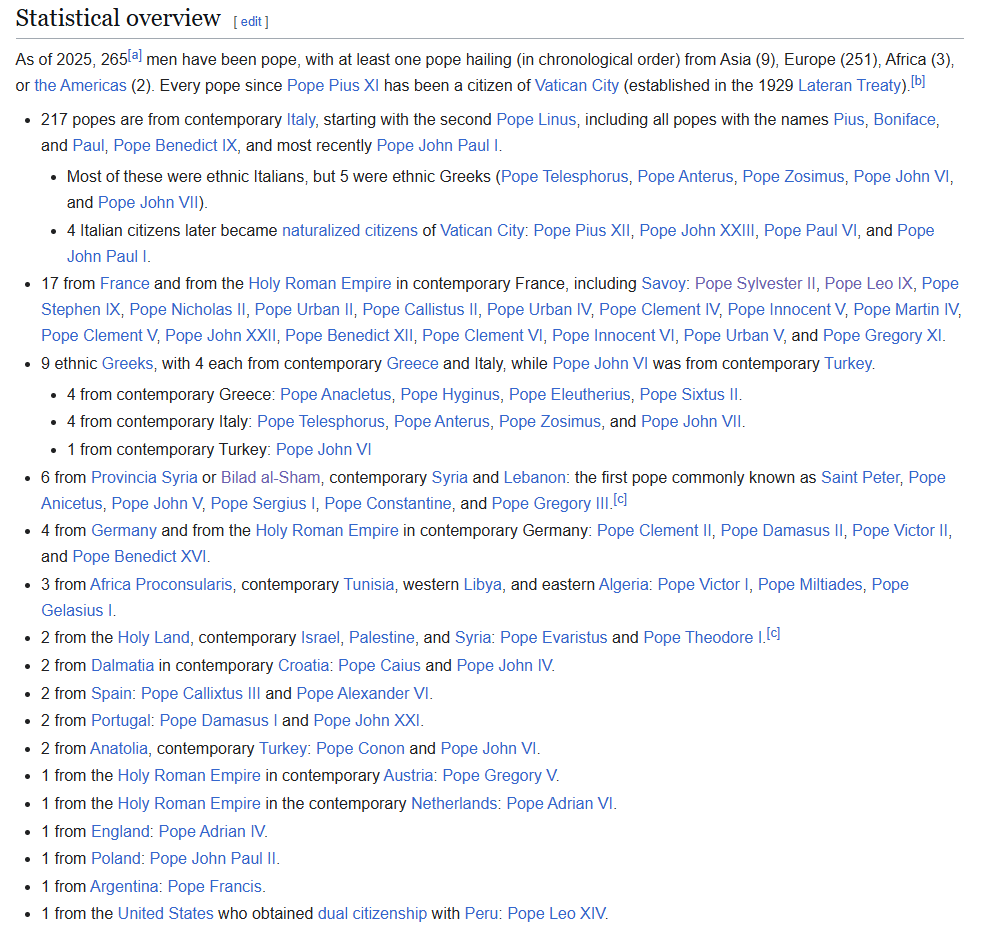Follow the Greeks link in the 9 ethnic line
This screenshot has height=939, width=982.
point(127,364)
